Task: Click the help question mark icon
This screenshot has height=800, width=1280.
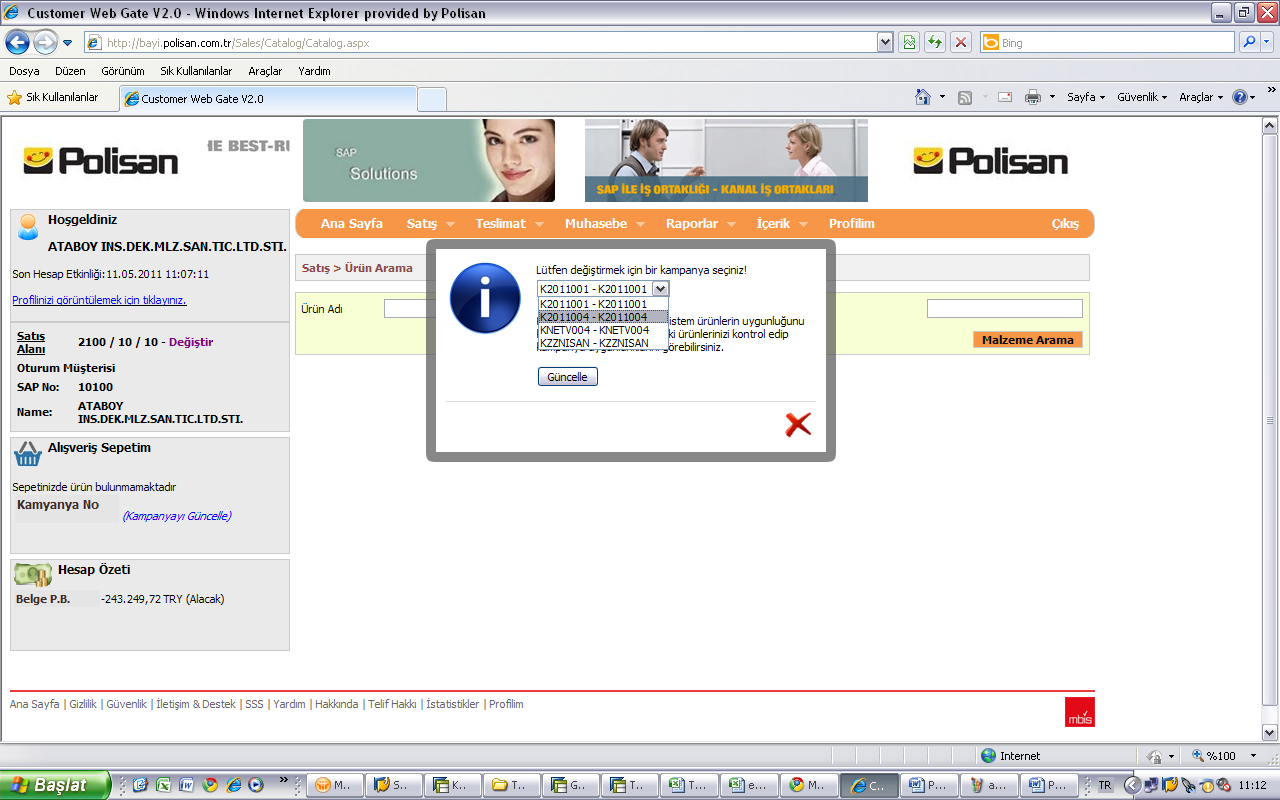Action: pos(1240,97)
